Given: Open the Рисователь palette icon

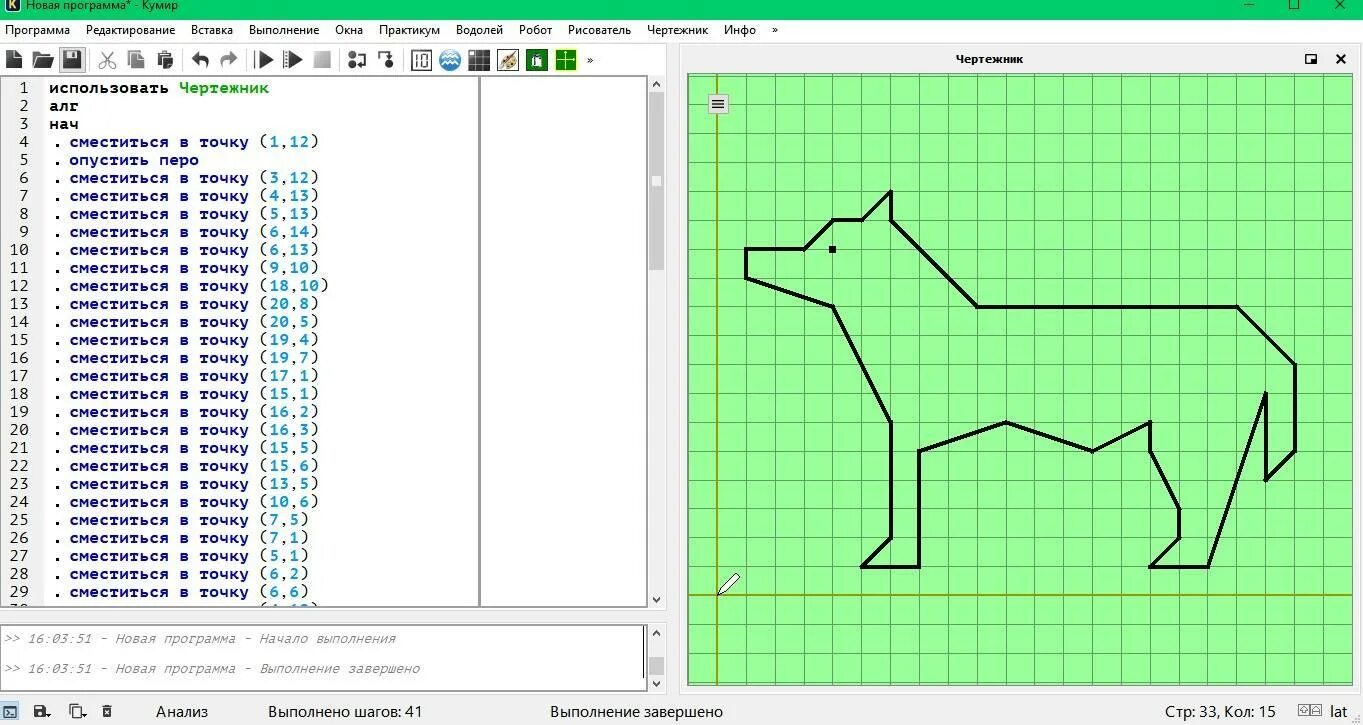Looking at the screenshot, I should click(508, 60).
